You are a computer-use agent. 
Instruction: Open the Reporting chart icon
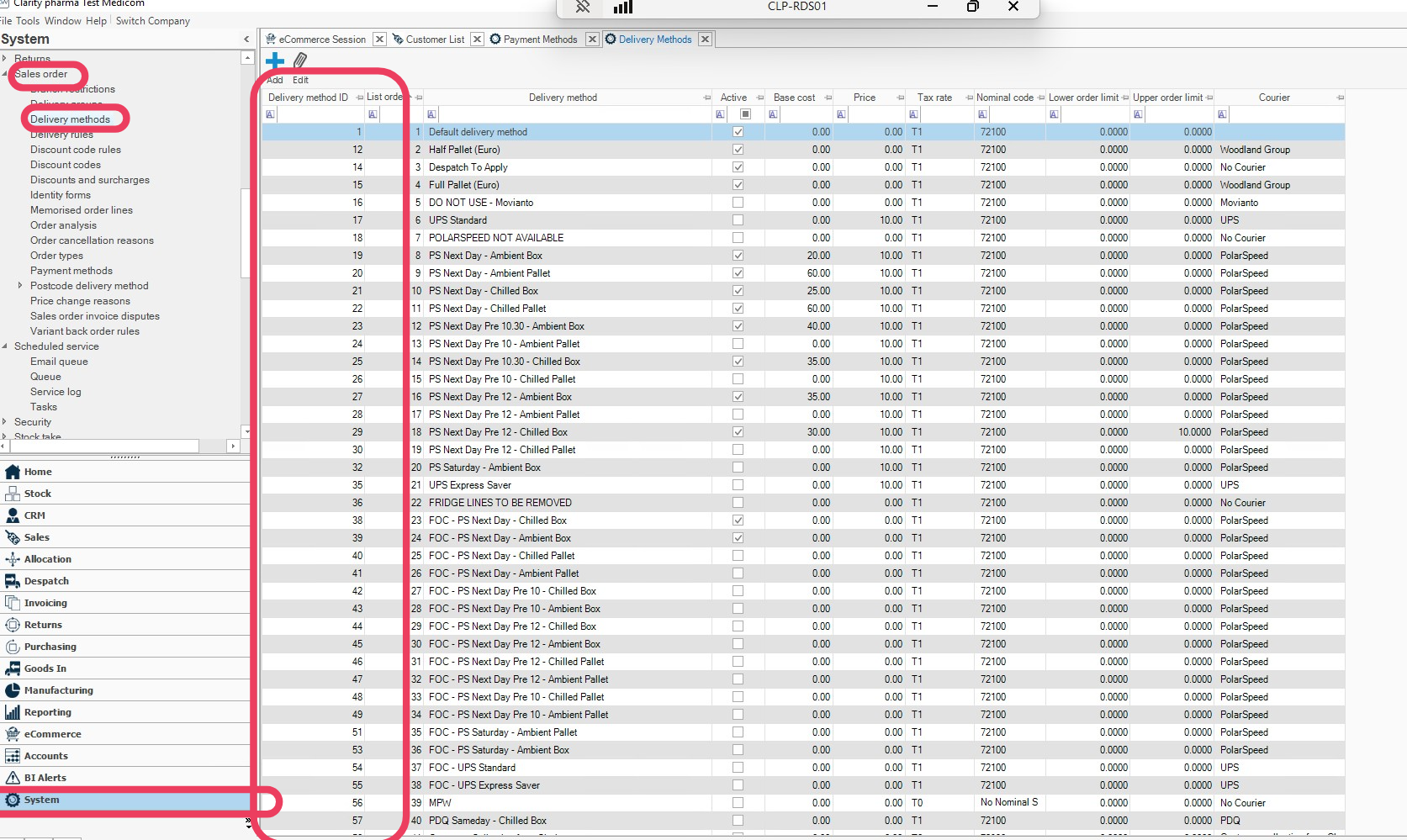(x=13, y=712)
